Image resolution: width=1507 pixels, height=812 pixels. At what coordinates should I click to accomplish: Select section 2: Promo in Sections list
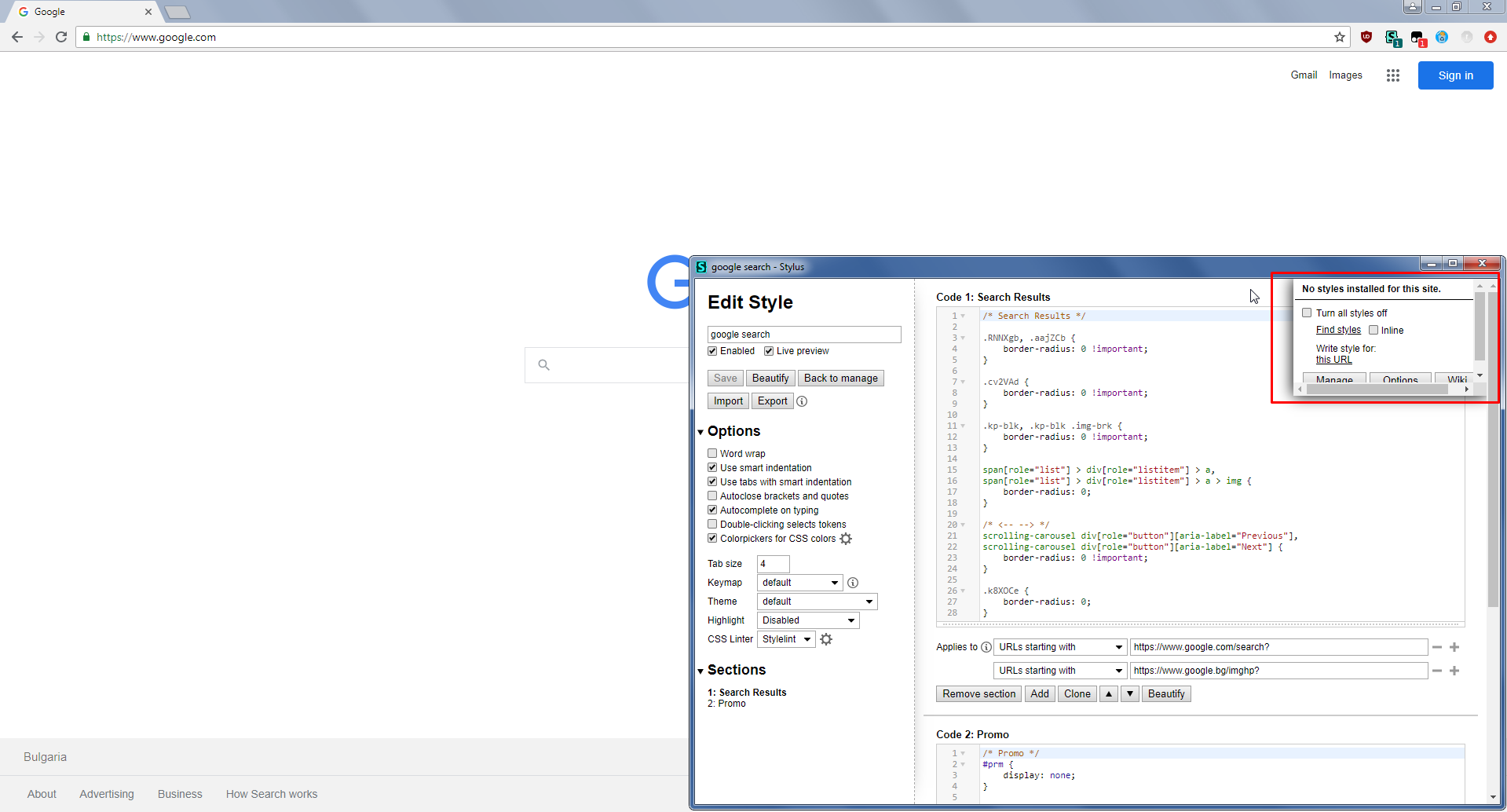[727, 703]
